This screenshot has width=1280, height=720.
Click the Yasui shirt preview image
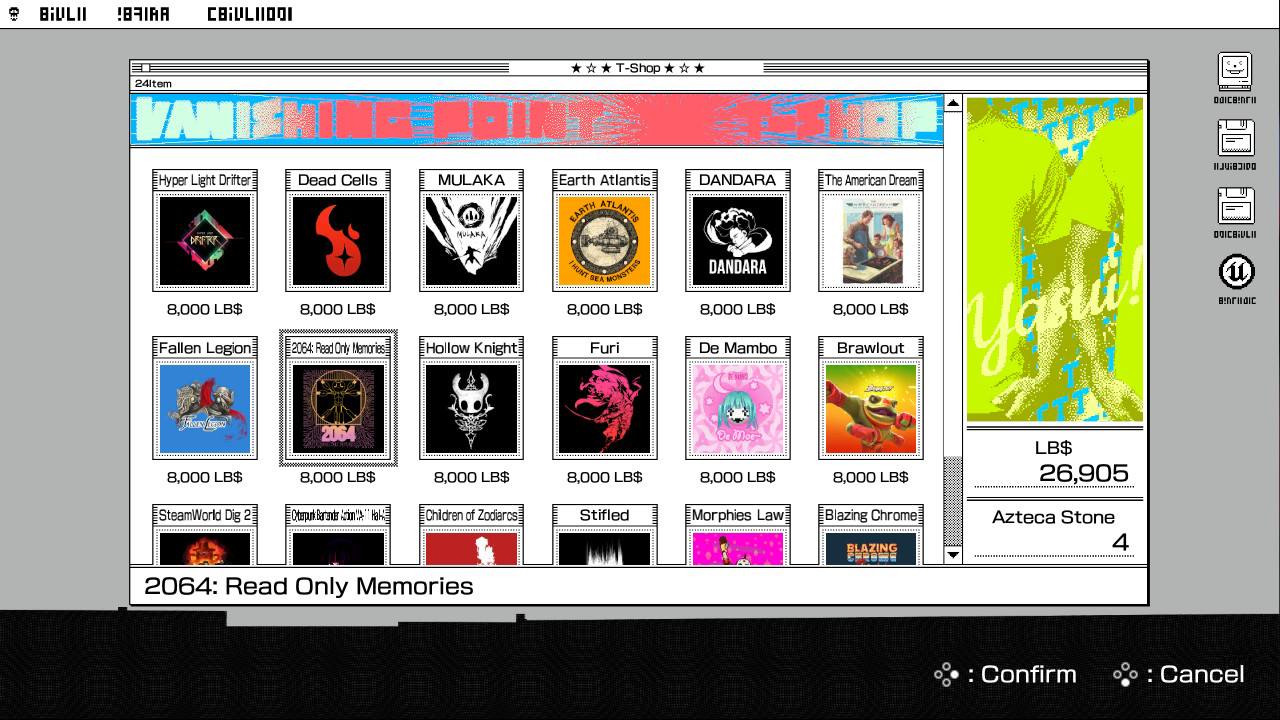[x=1054, y=260]
